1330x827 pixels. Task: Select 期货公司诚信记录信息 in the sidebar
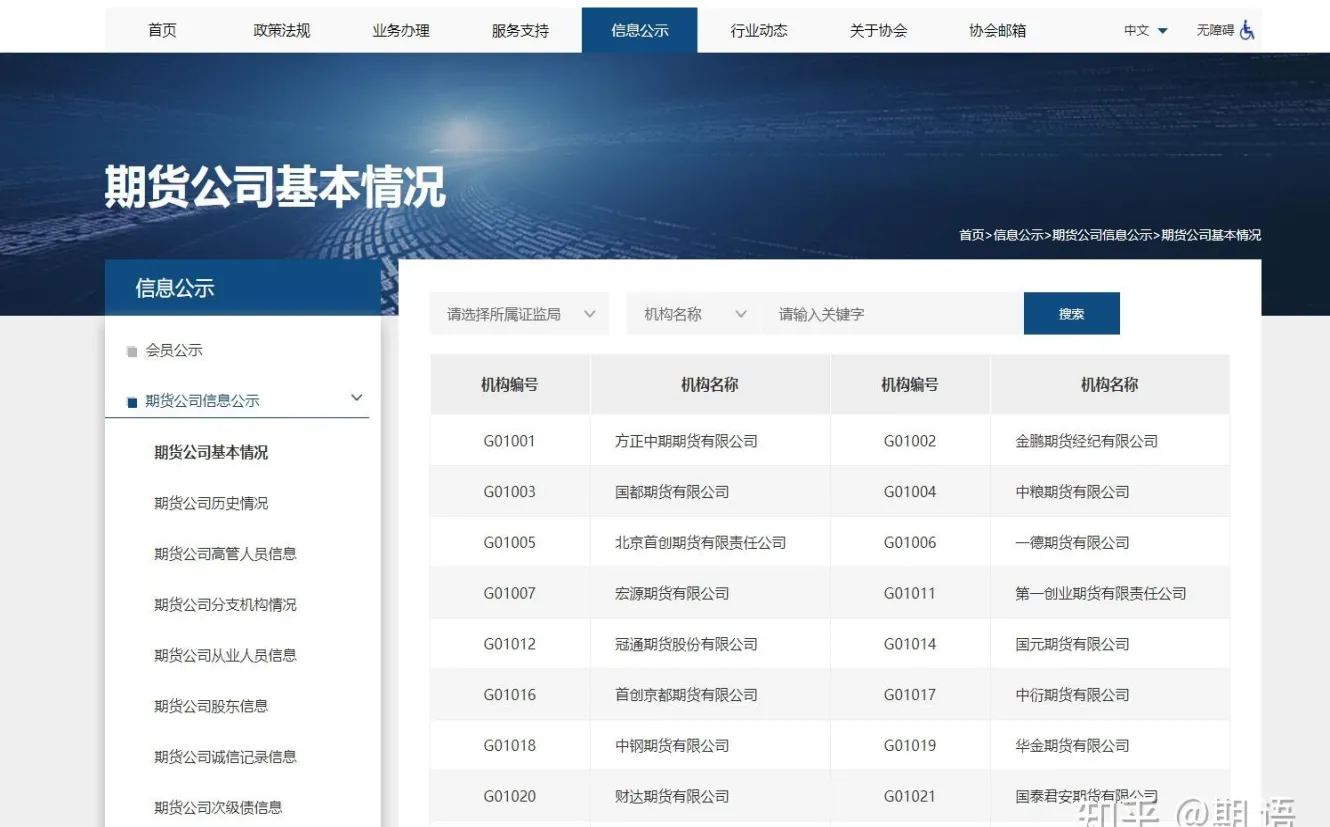pos(225,757)
